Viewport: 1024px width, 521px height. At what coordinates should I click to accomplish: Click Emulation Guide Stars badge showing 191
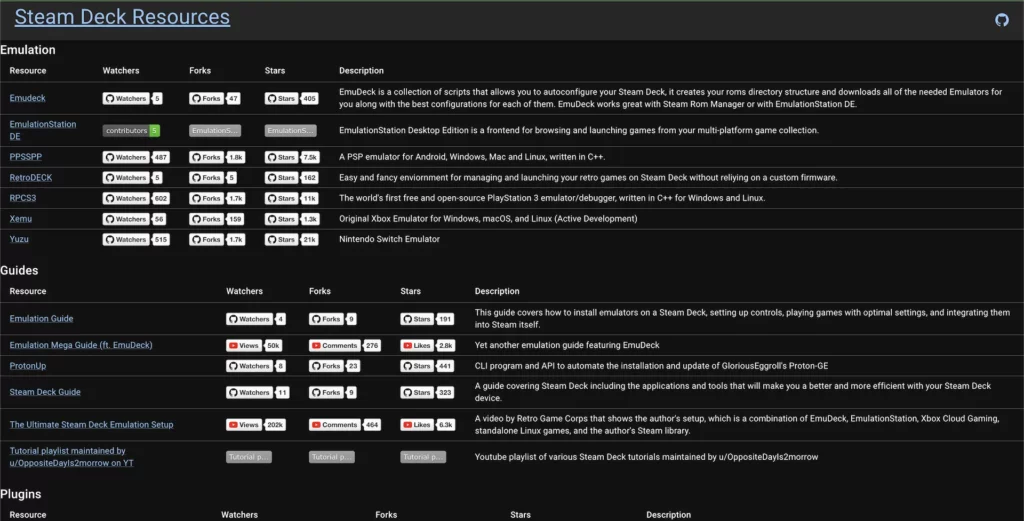pos(427,319)
